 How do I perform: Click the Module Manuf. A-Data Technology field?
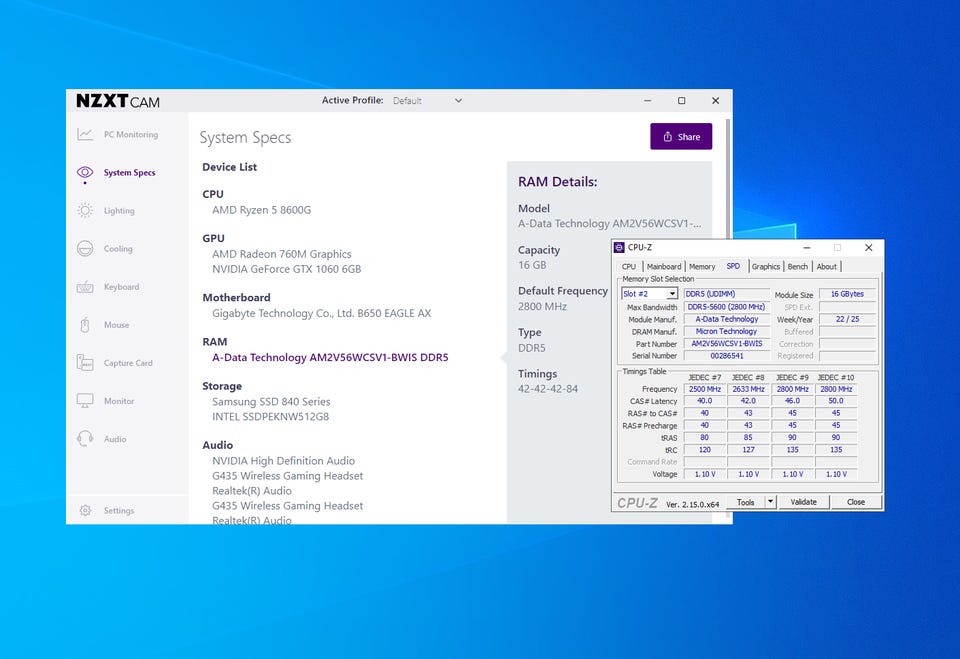click(727, 319)
